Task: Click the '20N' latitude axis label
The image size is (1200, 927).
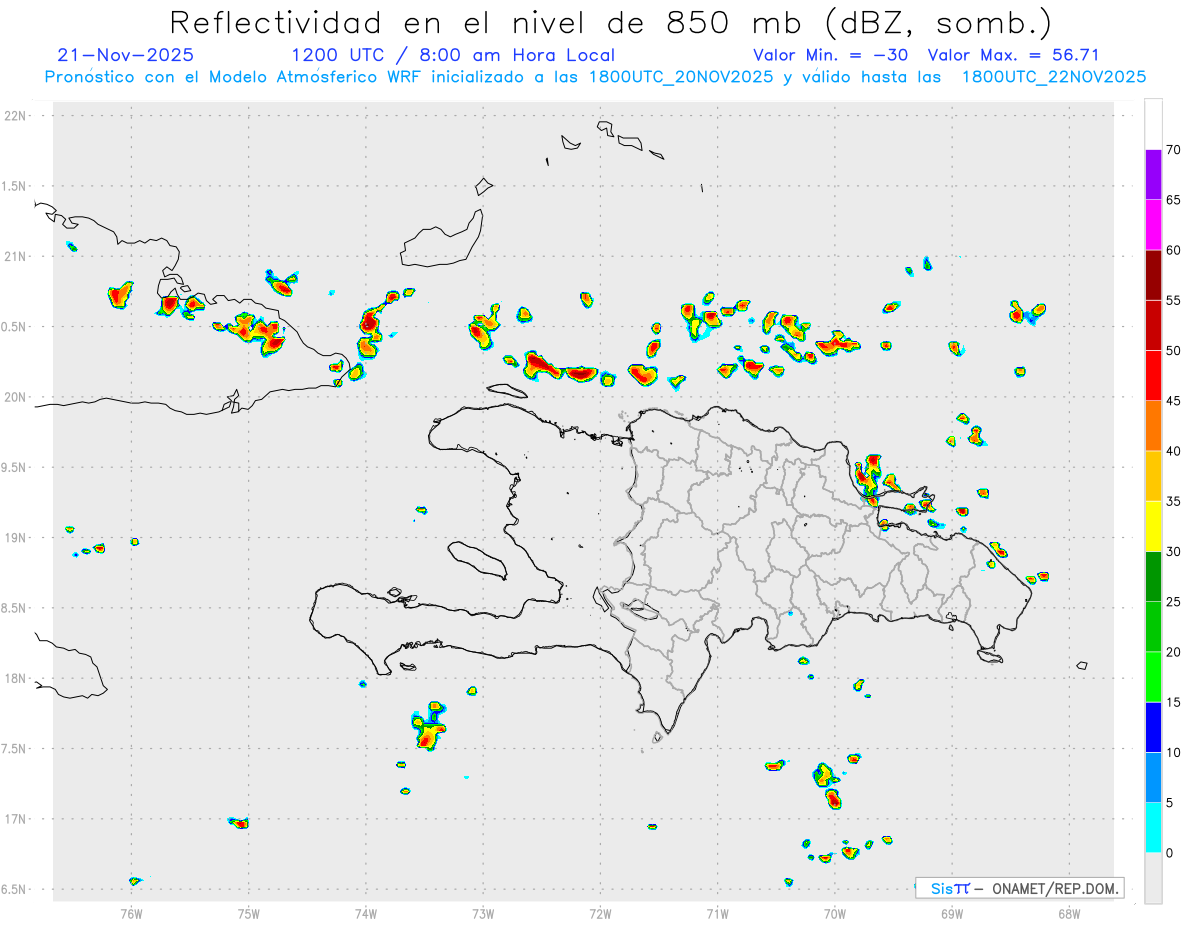Action: (x=17, y=397)
